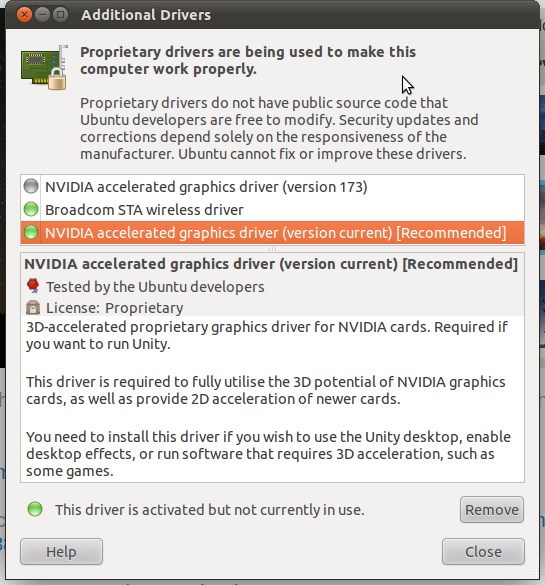This screenshot has width=545, height=585.
Task: Click the License Proprietary padlock icon
Action: (33, 307)
